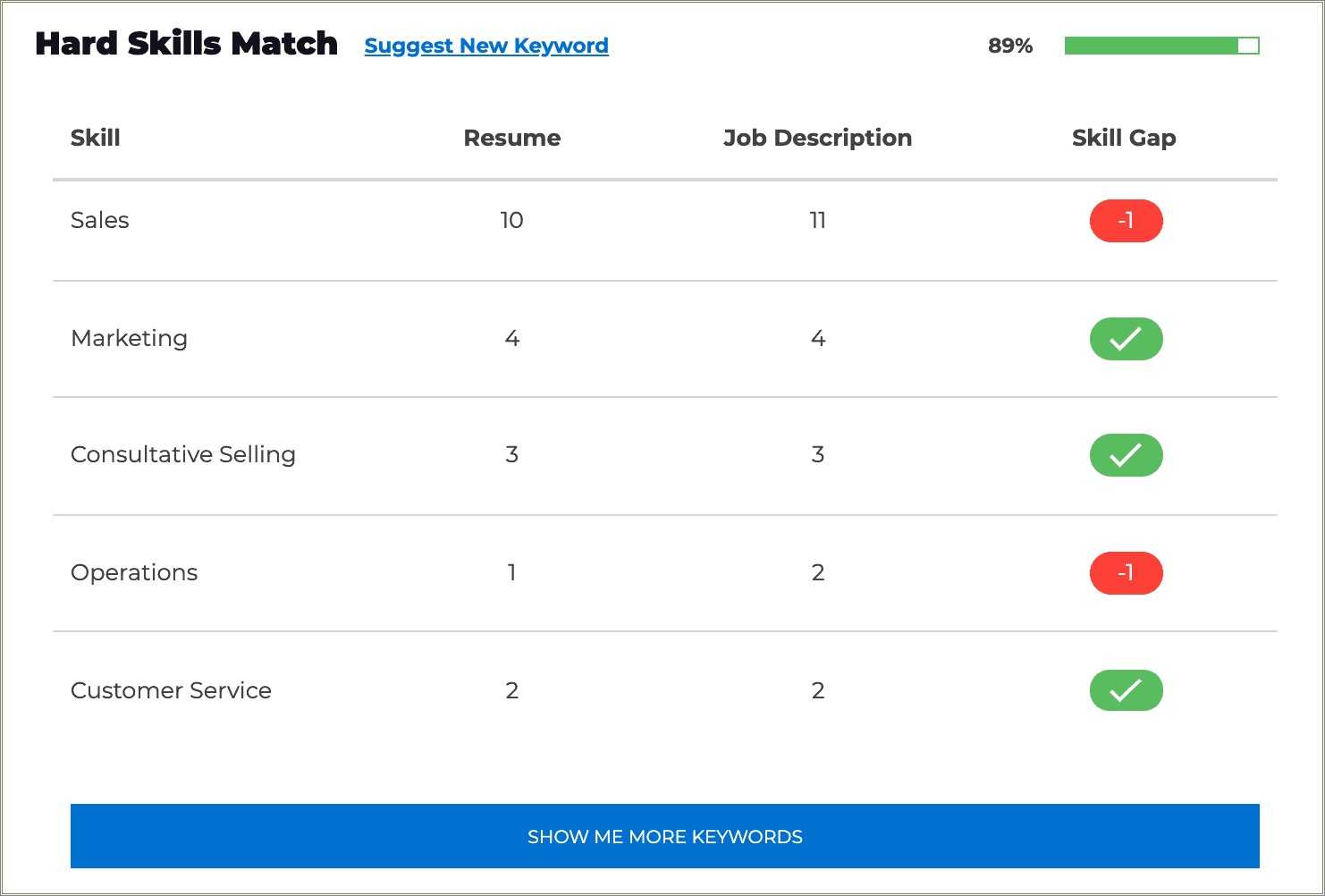Click the Skill column header
This screenshot has height=896, width=1325.
coord(96,138)
